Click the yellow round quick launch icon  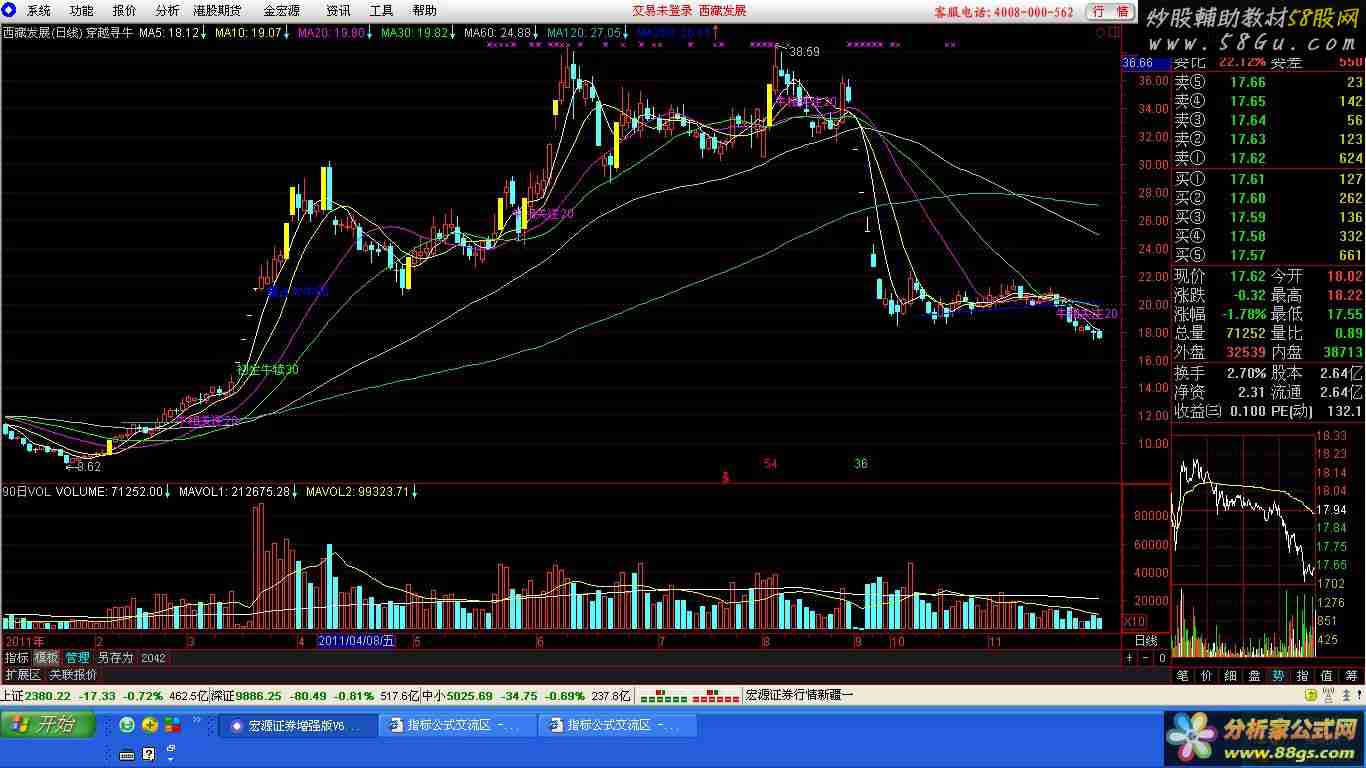tap(149, 725)
